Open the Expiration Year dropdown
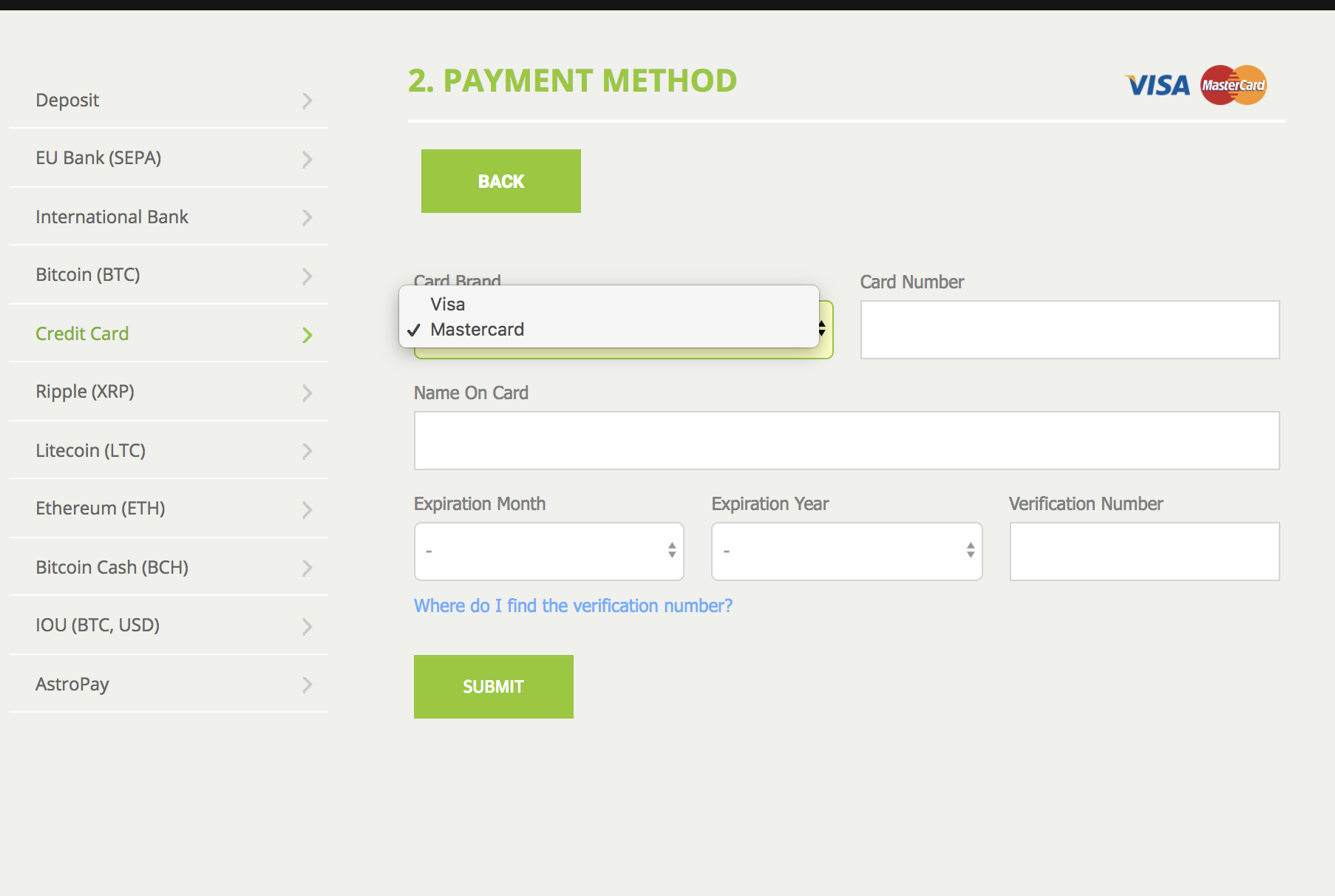1335x896 pixels. tap(847, 551)
